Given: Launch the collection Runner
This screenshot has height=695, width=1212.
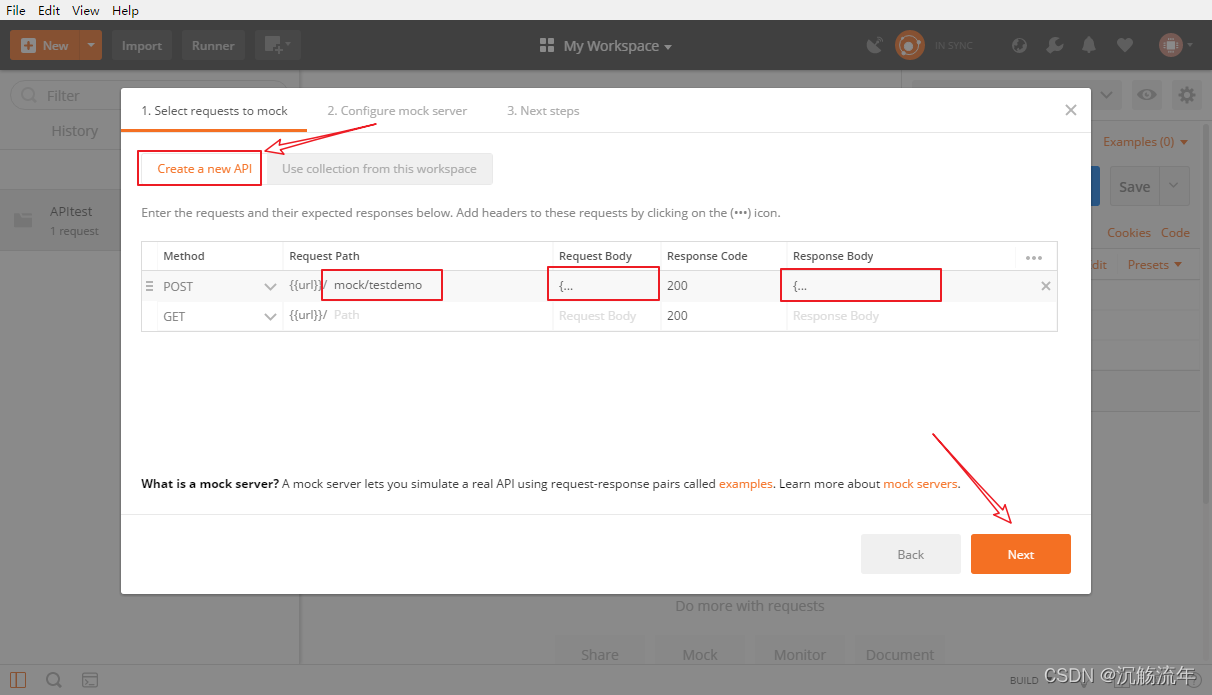Looking at the screenshot, I should point(213,45).
